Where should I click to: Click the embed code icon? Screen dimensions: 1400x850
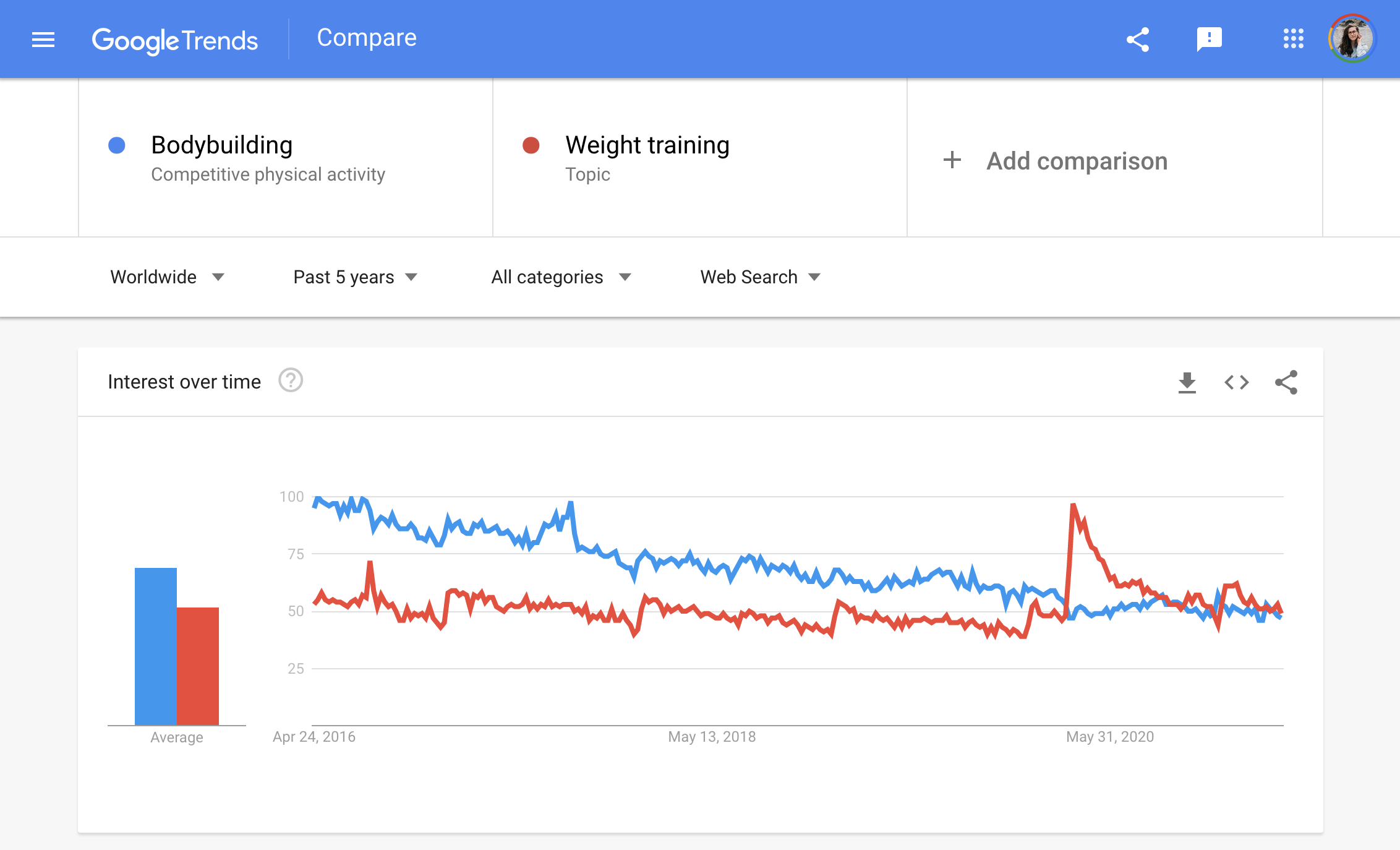pos(1236,382)
